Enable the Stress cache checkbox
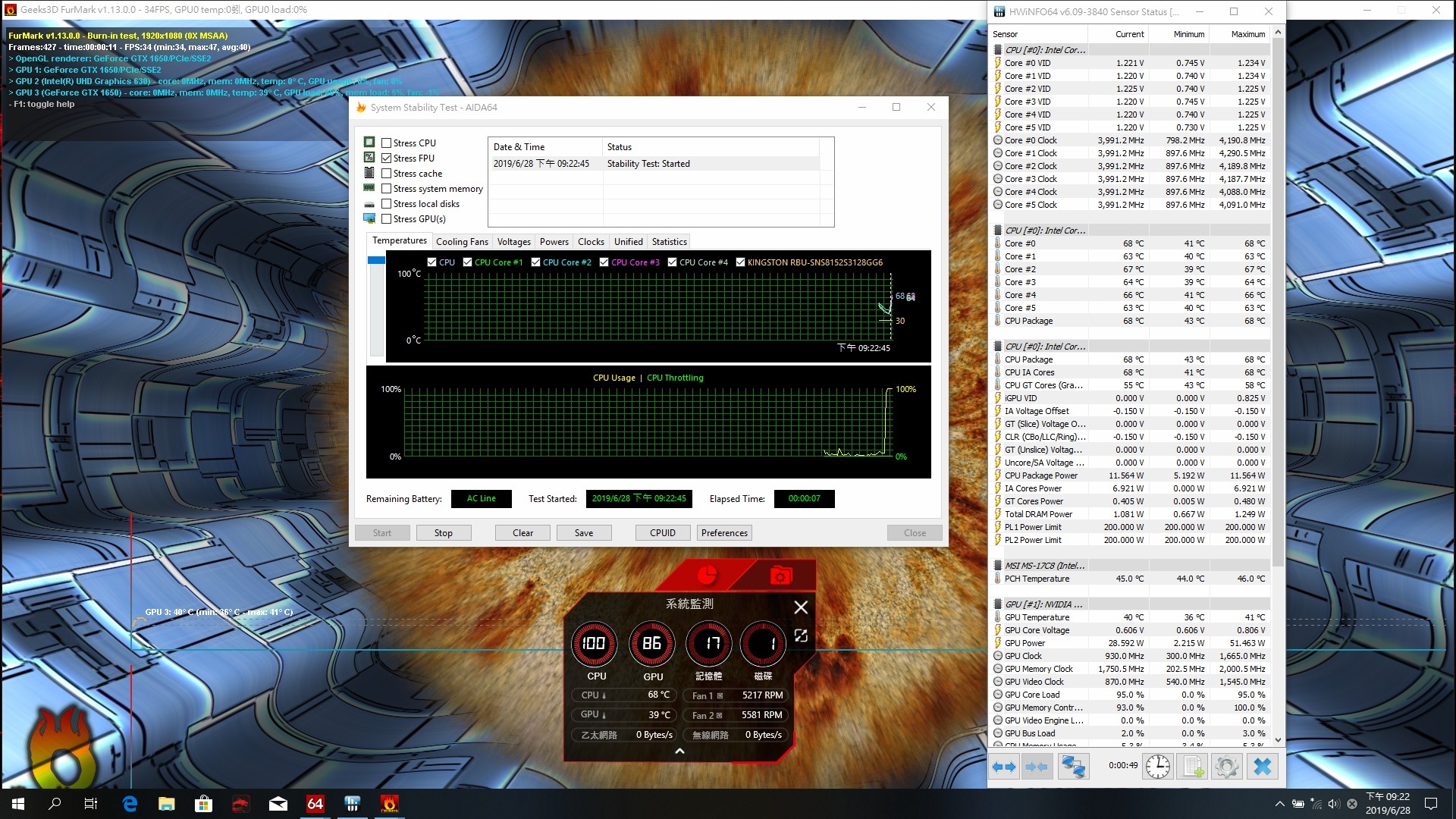 (387, 173)
